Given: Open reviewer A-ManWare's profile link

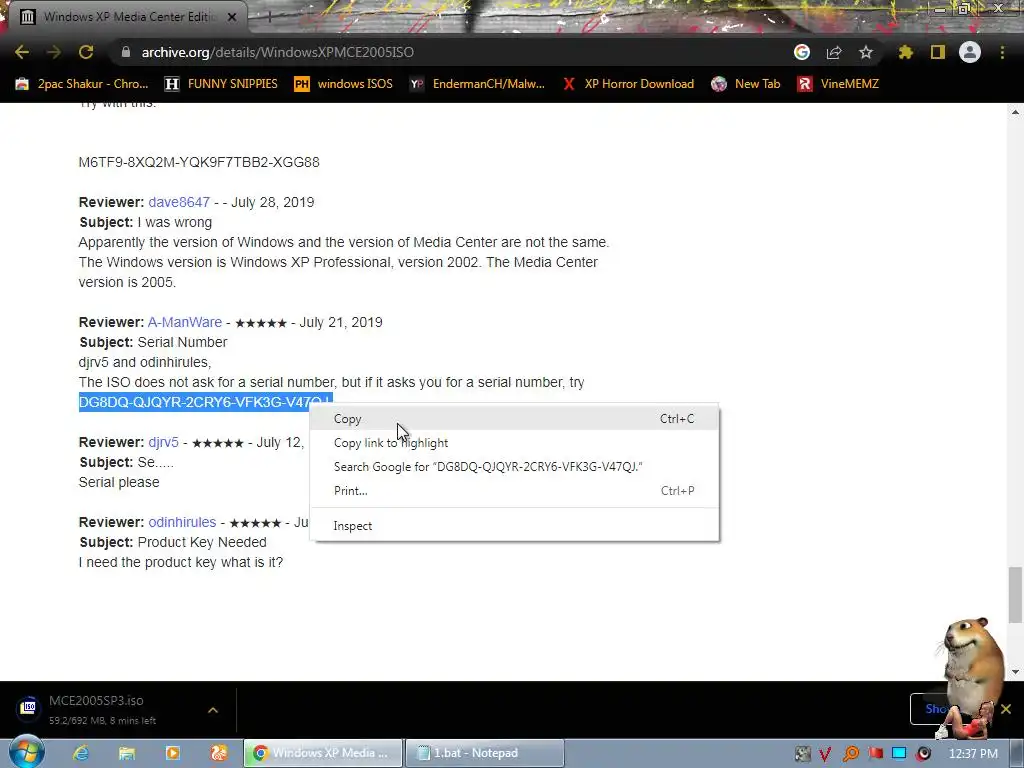Looking at the screenshot, I should tap(185, 323).
